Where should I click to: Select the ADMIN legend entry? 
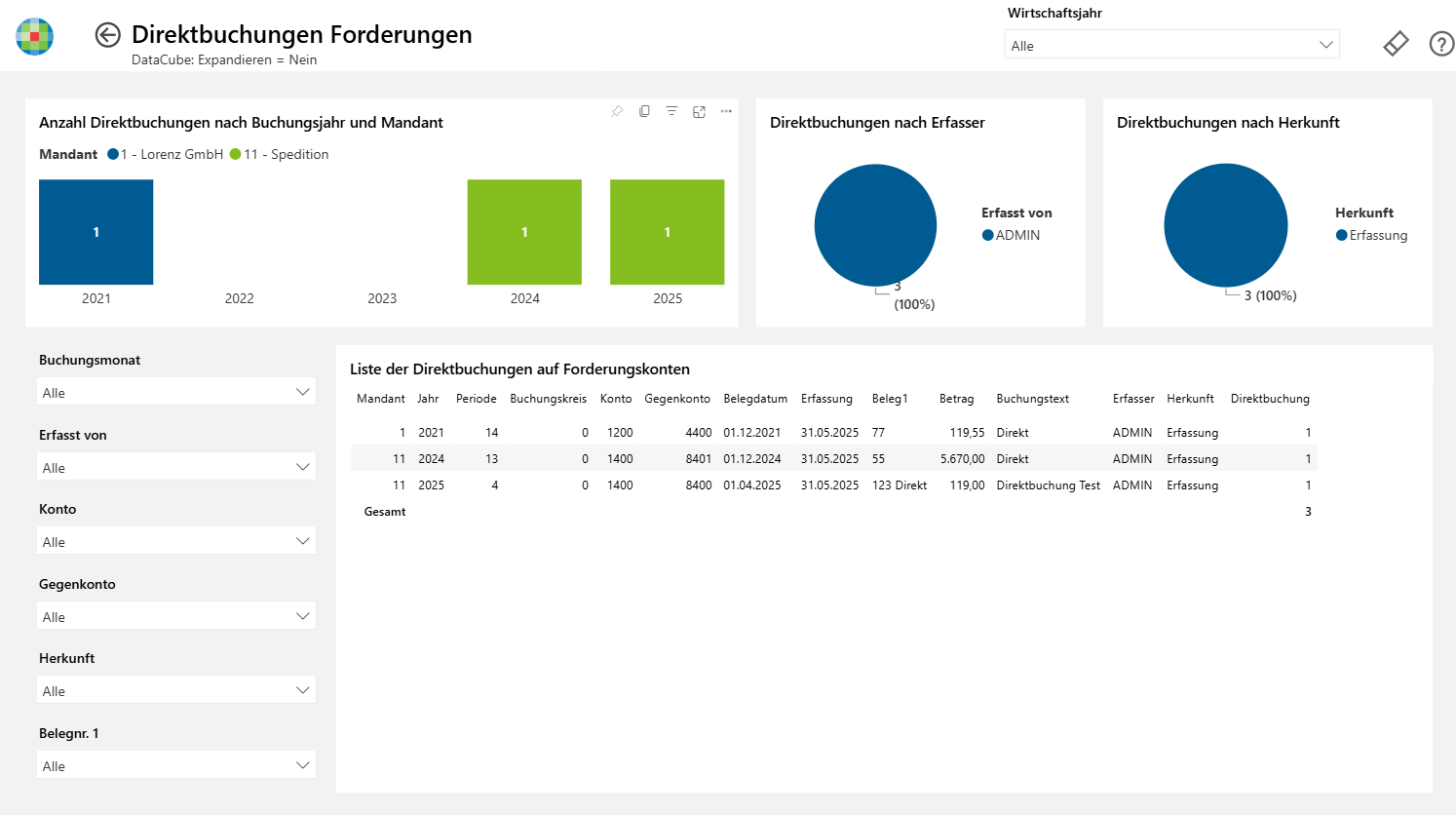coord(1012,235)
